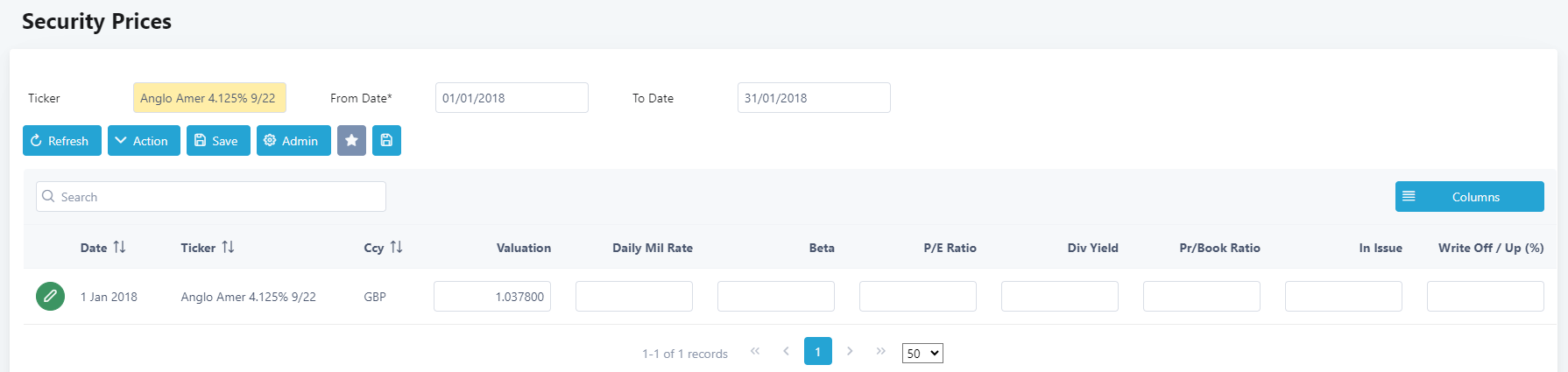1568x372 pixels.
Task: Click the grid Search box
Action: pyautogui.click(x=211, y=197)
